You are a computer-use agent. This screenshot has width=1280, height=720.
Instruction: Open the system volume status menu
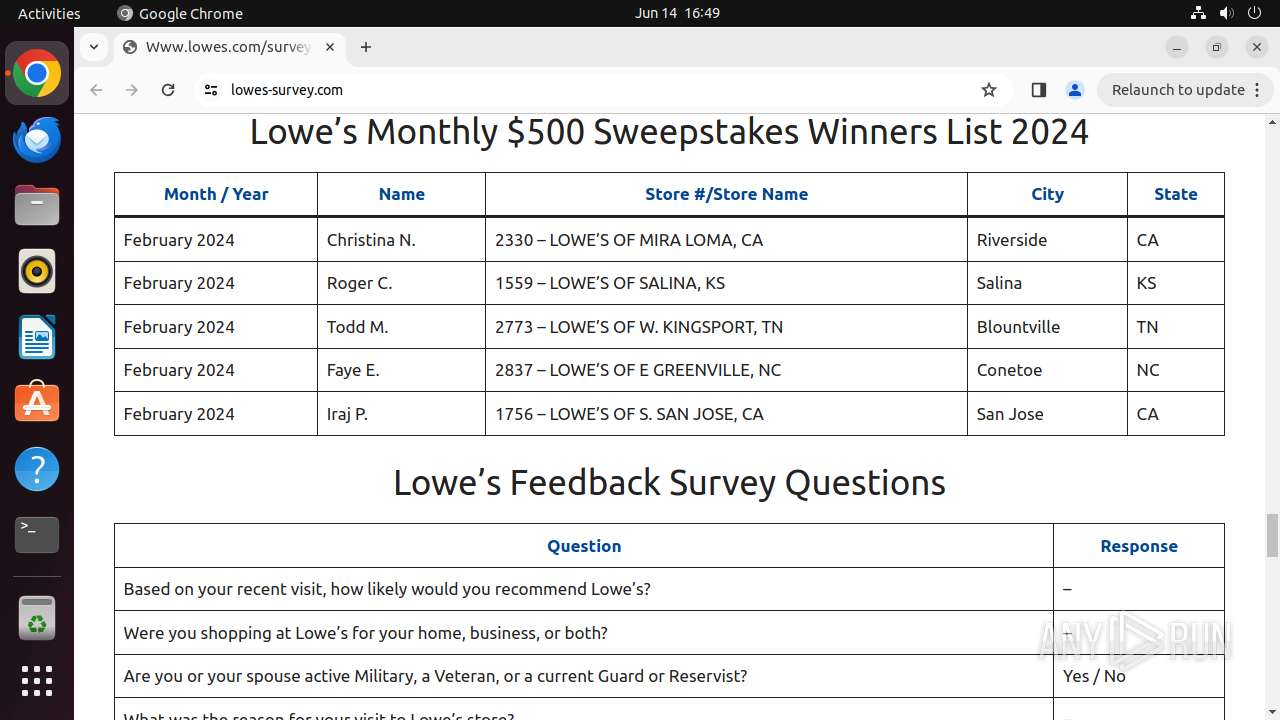click(1226, 13)
